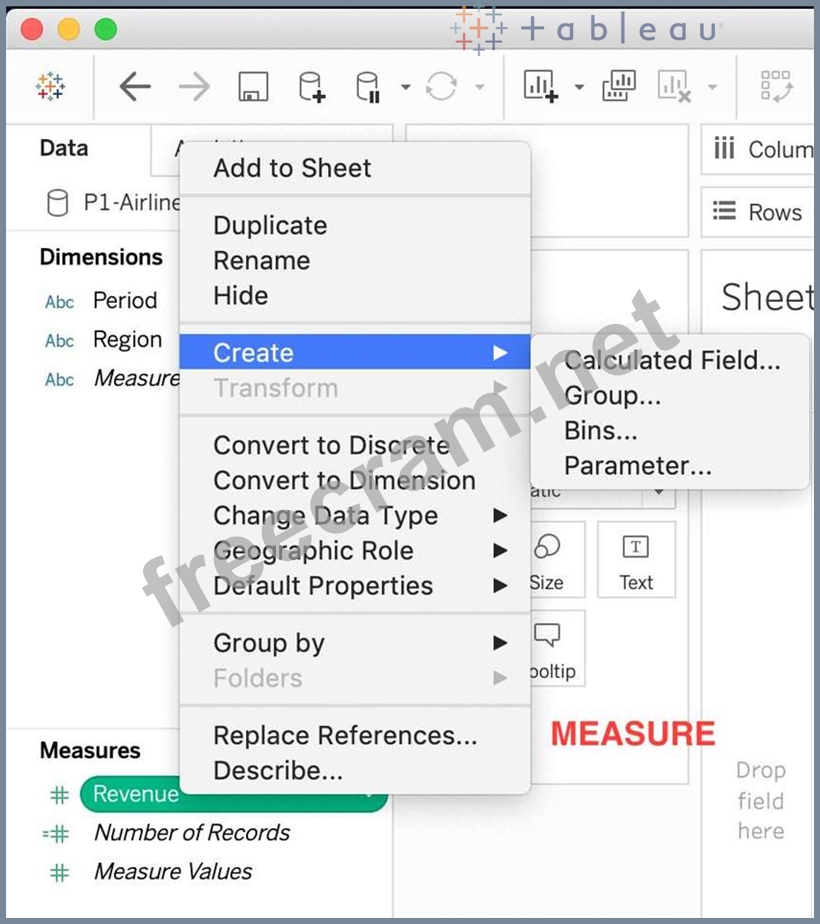Click the Text button on Marks card
The image size is (820, 924).
coord(636,562)
